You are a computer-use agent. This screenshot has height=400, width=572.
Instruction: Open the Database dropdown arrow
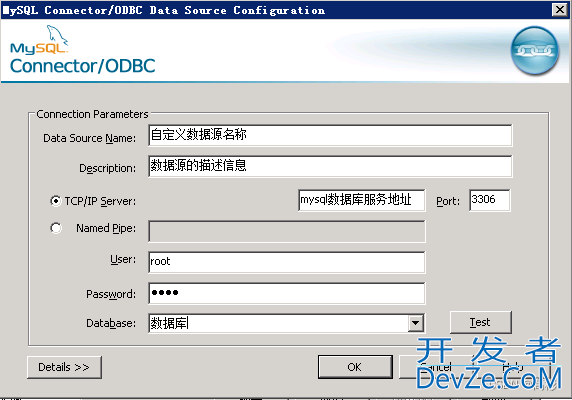416,323
